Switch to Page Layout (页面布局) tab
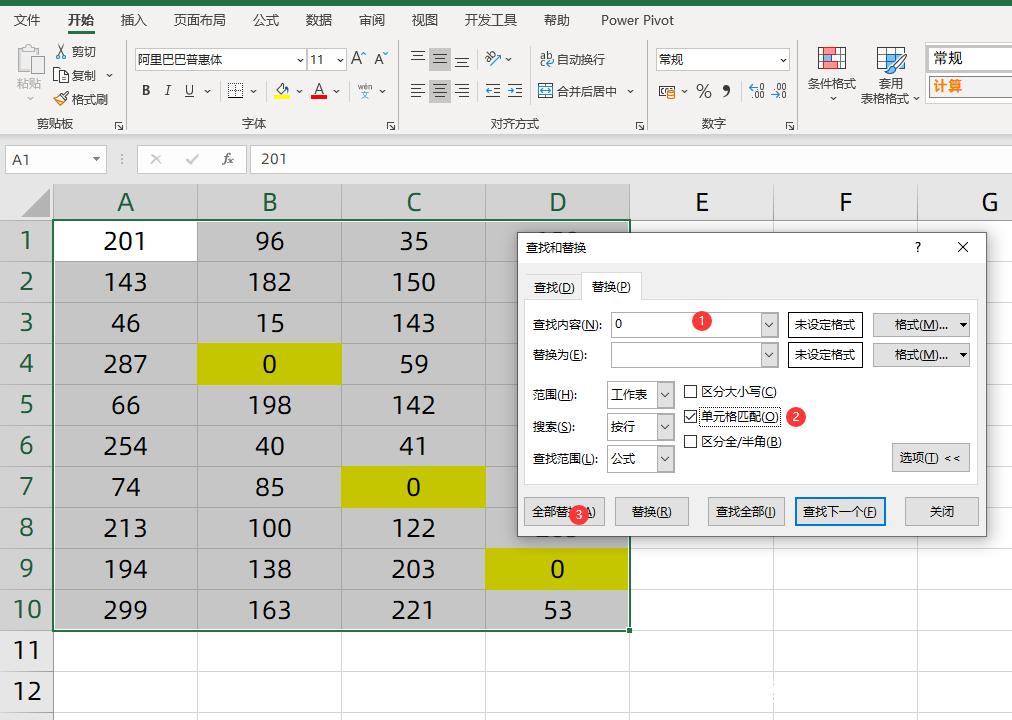Image resolution: width=1012 pixels, height=720 pixels. click(199, 20)
